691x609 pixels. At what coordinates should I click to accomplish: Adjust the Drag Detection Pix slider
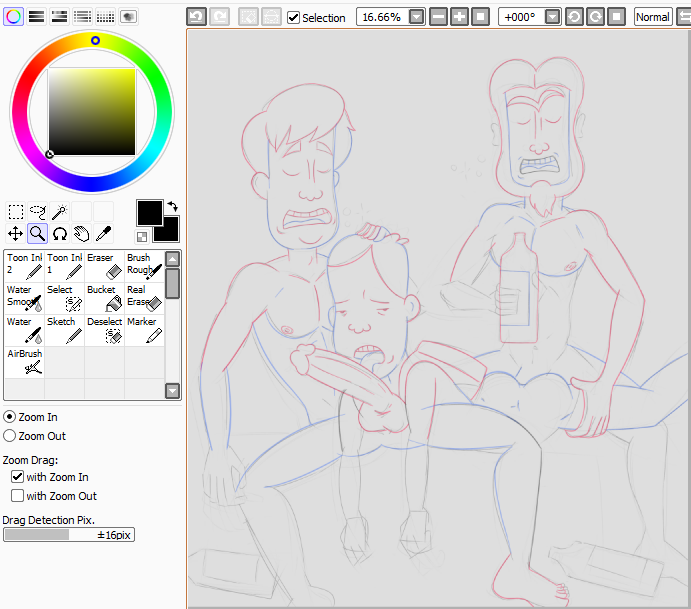[69, 535]
